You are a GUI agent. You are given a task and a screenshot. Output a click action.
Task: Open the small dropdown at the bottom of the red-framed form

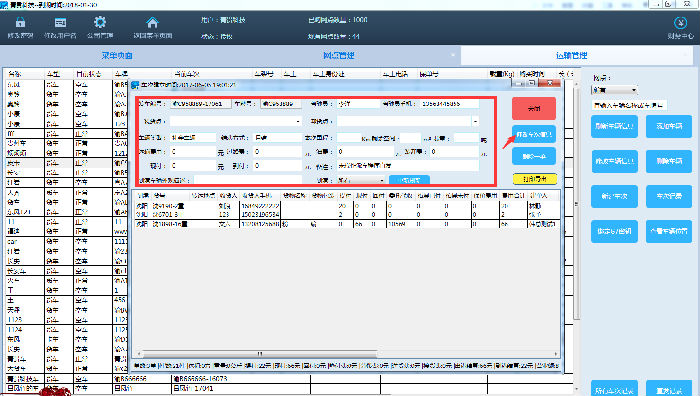(361, 180)
